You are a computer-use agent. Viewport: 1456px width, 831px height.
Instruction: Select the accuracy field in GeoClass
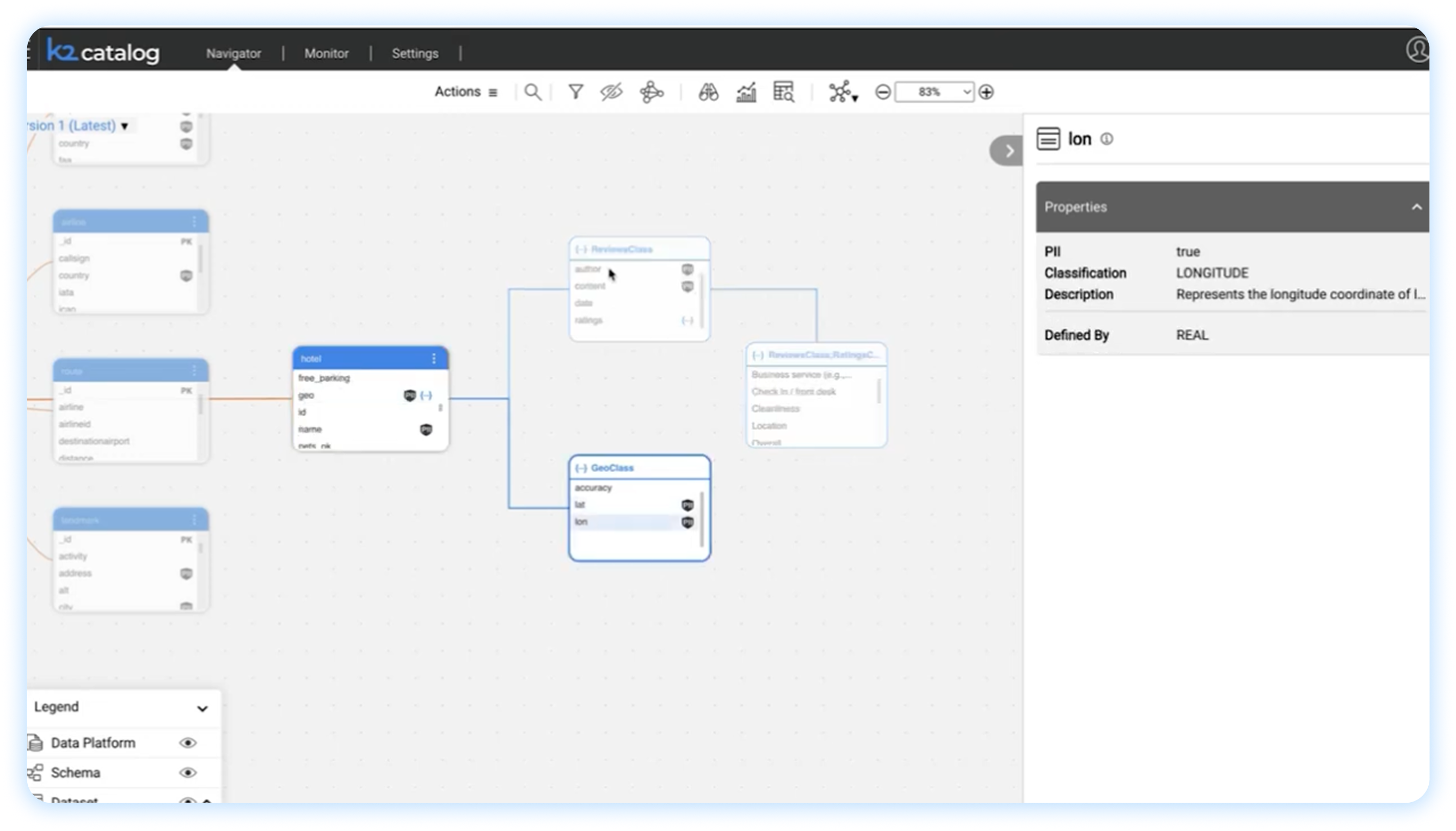[x=633, y=487]
